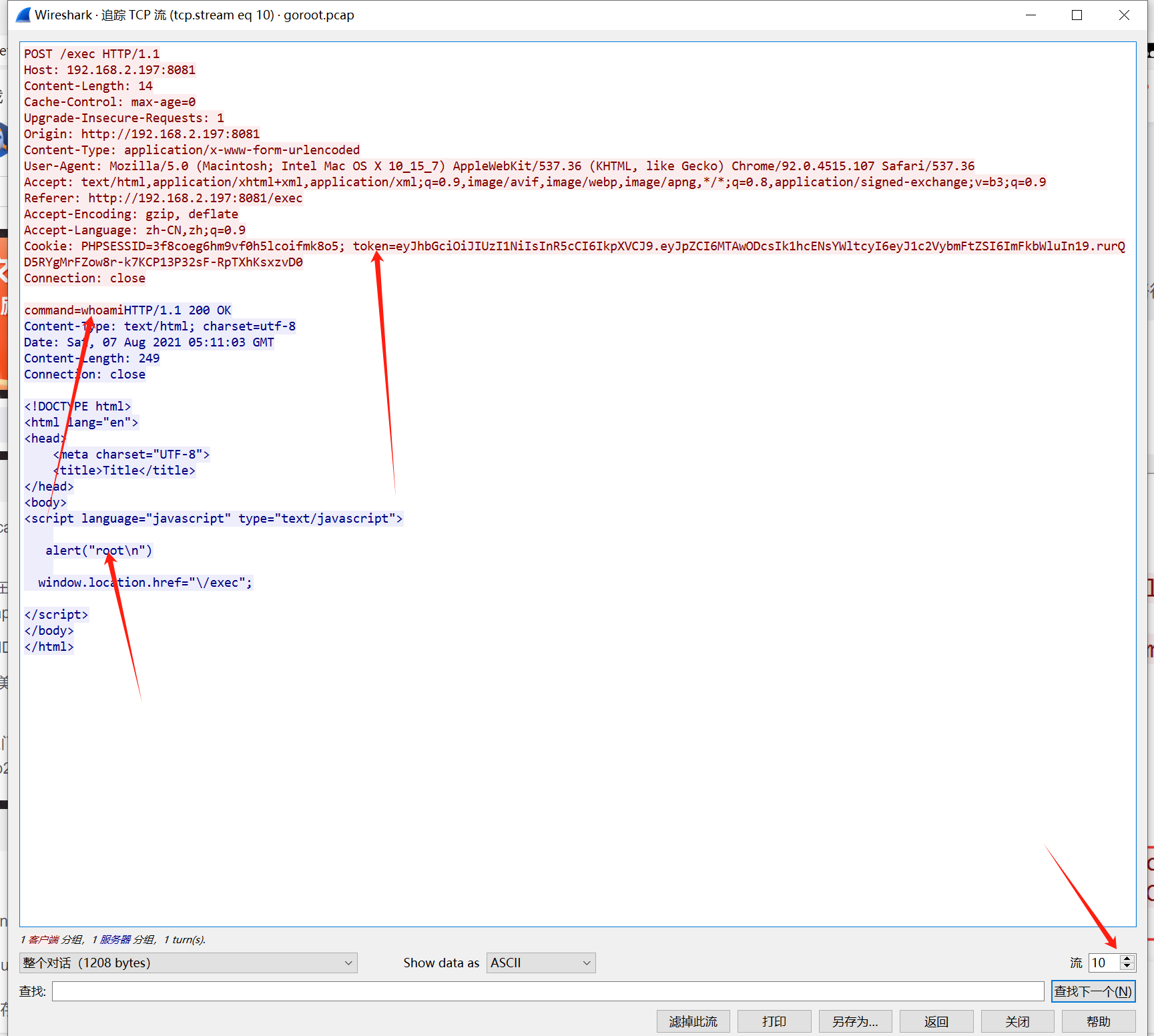Viewport: 1154px width, 1036px height.
Task: Select the Accept-Encoding: gzip, deflate line
Action: coord(131,214)
